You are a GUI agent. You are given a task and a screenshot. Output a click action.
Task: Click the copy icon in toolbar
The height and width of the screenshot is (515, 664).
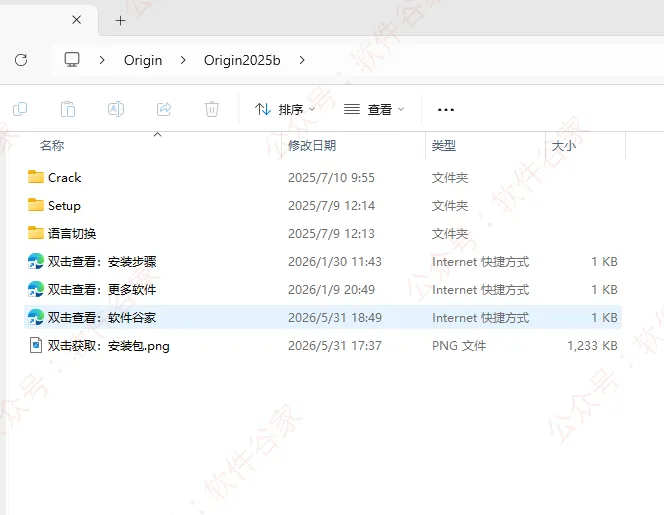pyautogui.click(x=20, y=109)
